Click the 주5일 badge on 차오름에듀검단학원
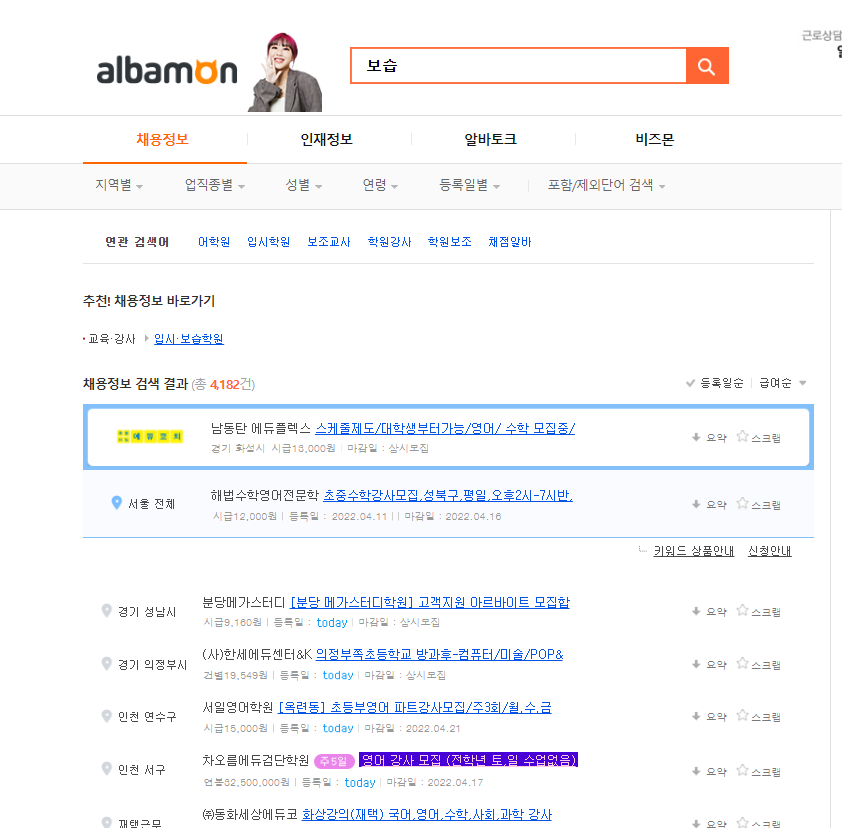This screenshot has width=842, height=828. [333, 761]
